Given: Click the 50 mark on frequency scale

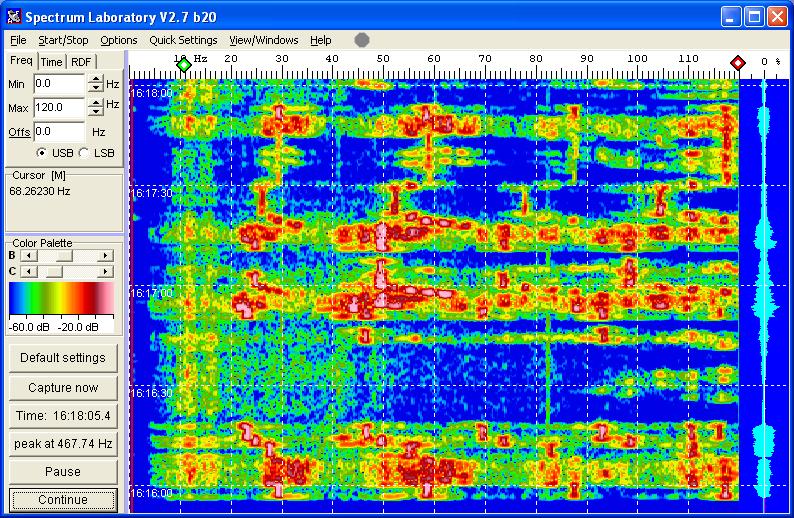Looking at the screenshot, I should (x=383, y=59).
